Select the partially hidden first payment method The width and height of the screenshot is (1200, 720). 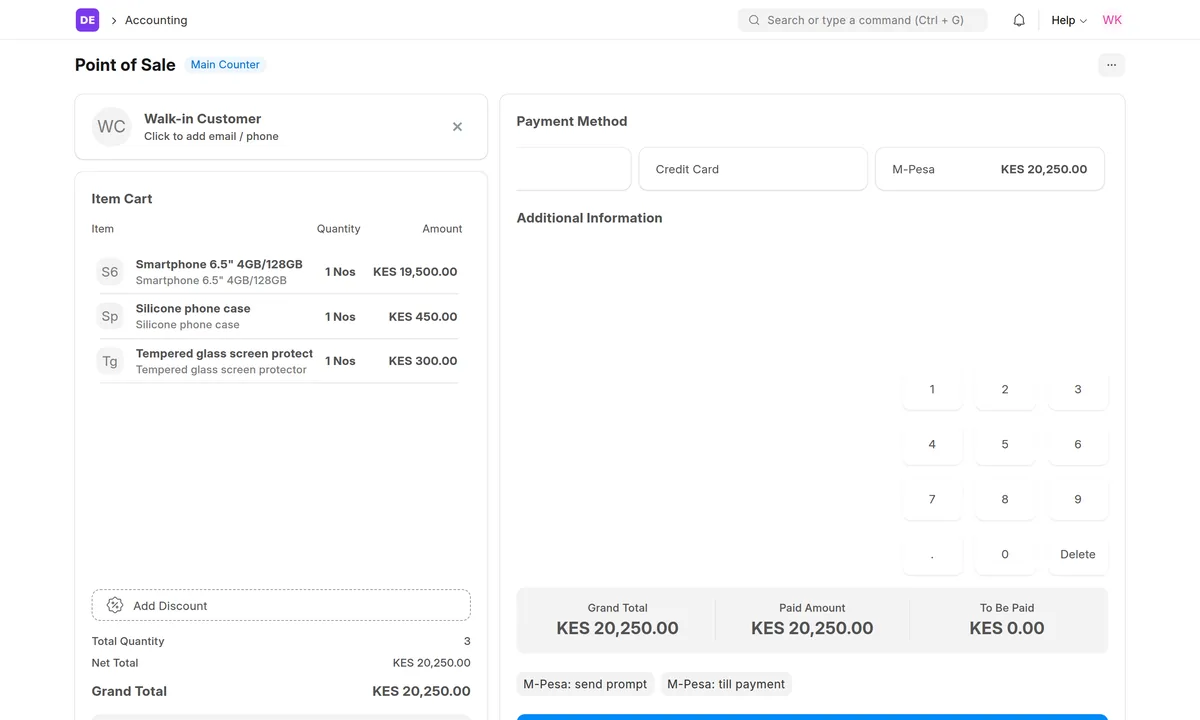coord(574,169)
